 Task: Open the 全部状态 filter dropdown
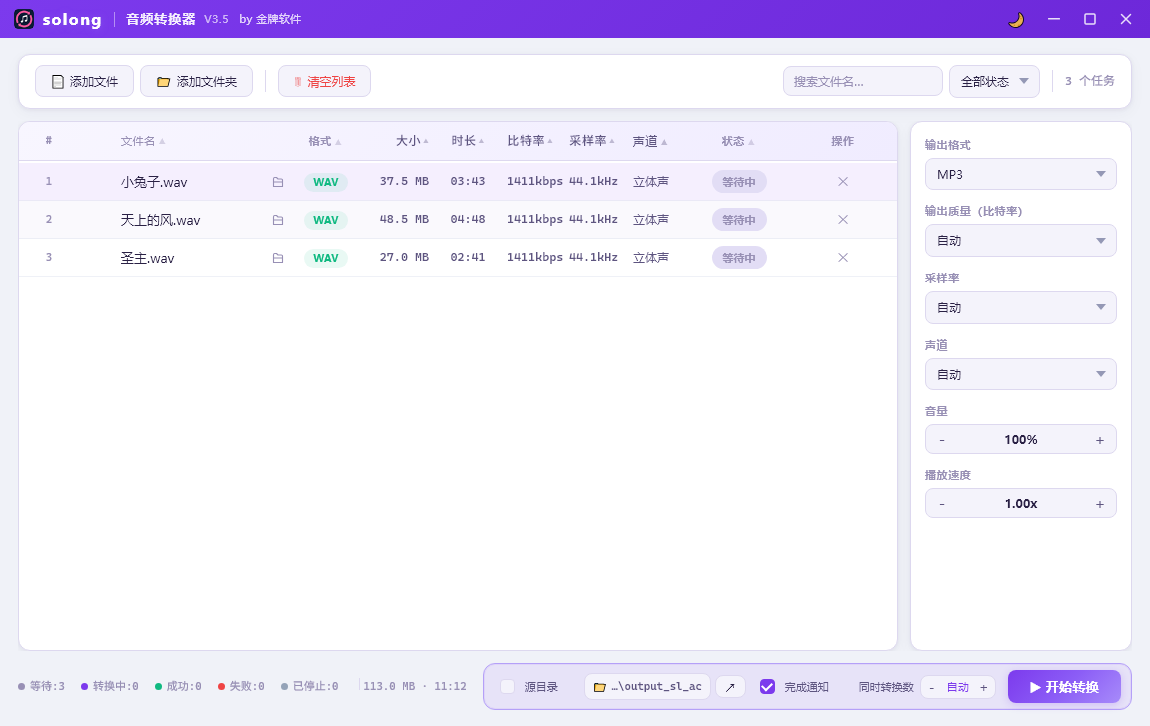[994, 81]
